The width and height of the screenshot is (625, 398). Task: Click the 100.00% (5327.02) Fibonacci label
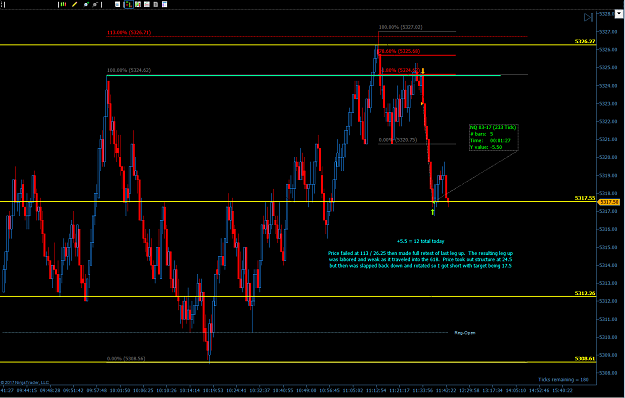[x=400, y=27]
